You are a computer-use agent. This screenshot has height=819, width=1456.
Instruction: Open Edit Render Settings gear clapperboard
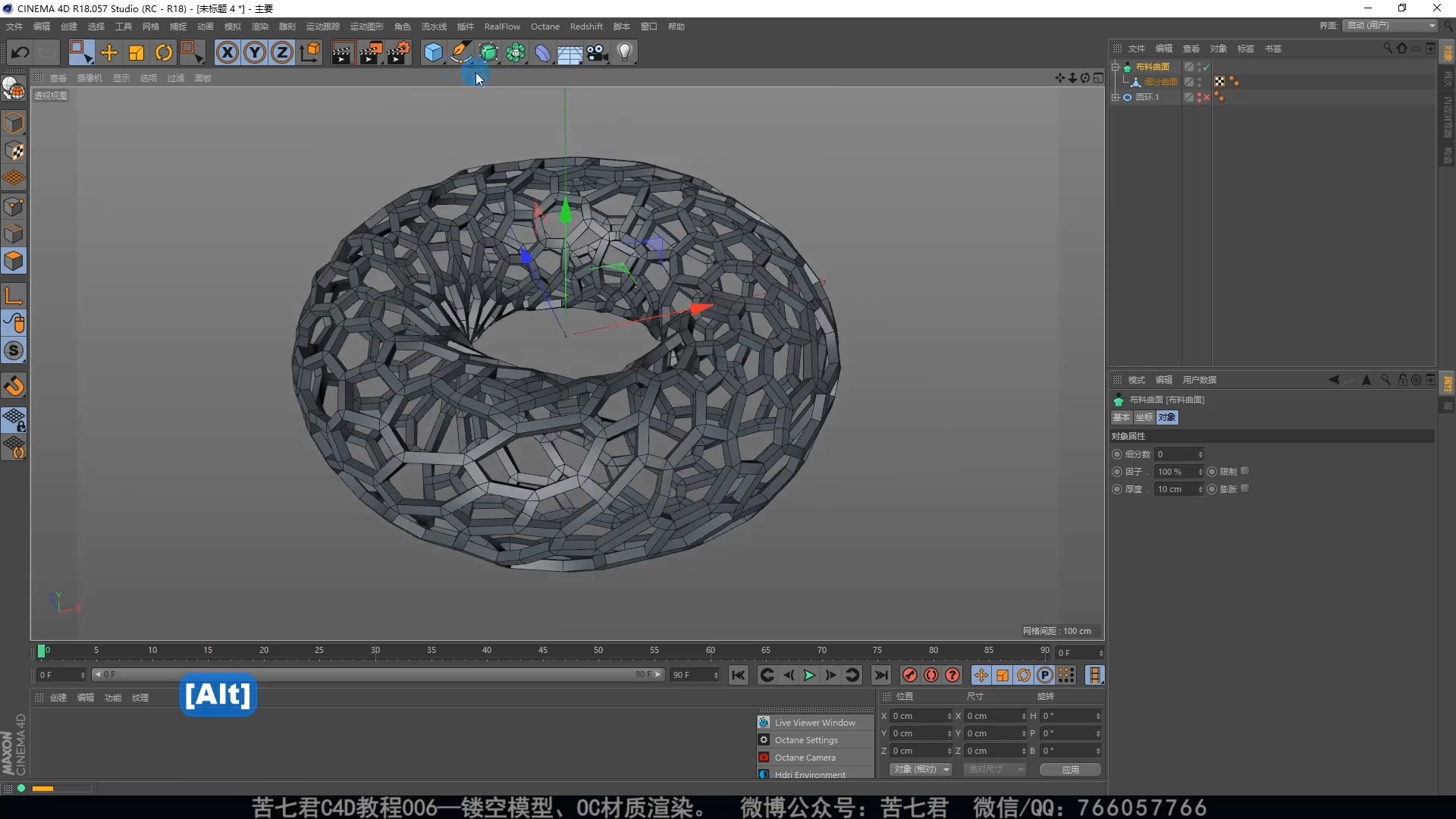[399, 52]
